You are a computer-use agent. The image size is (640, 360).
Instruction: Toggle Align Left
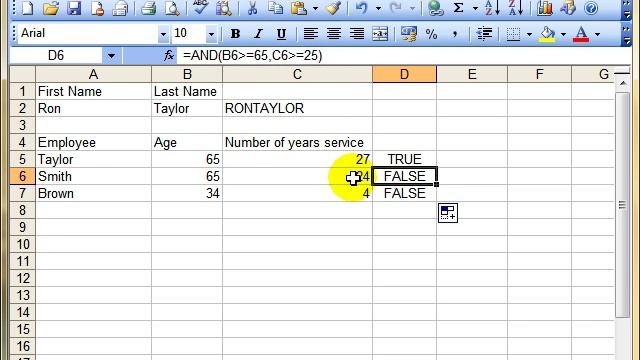311,34
